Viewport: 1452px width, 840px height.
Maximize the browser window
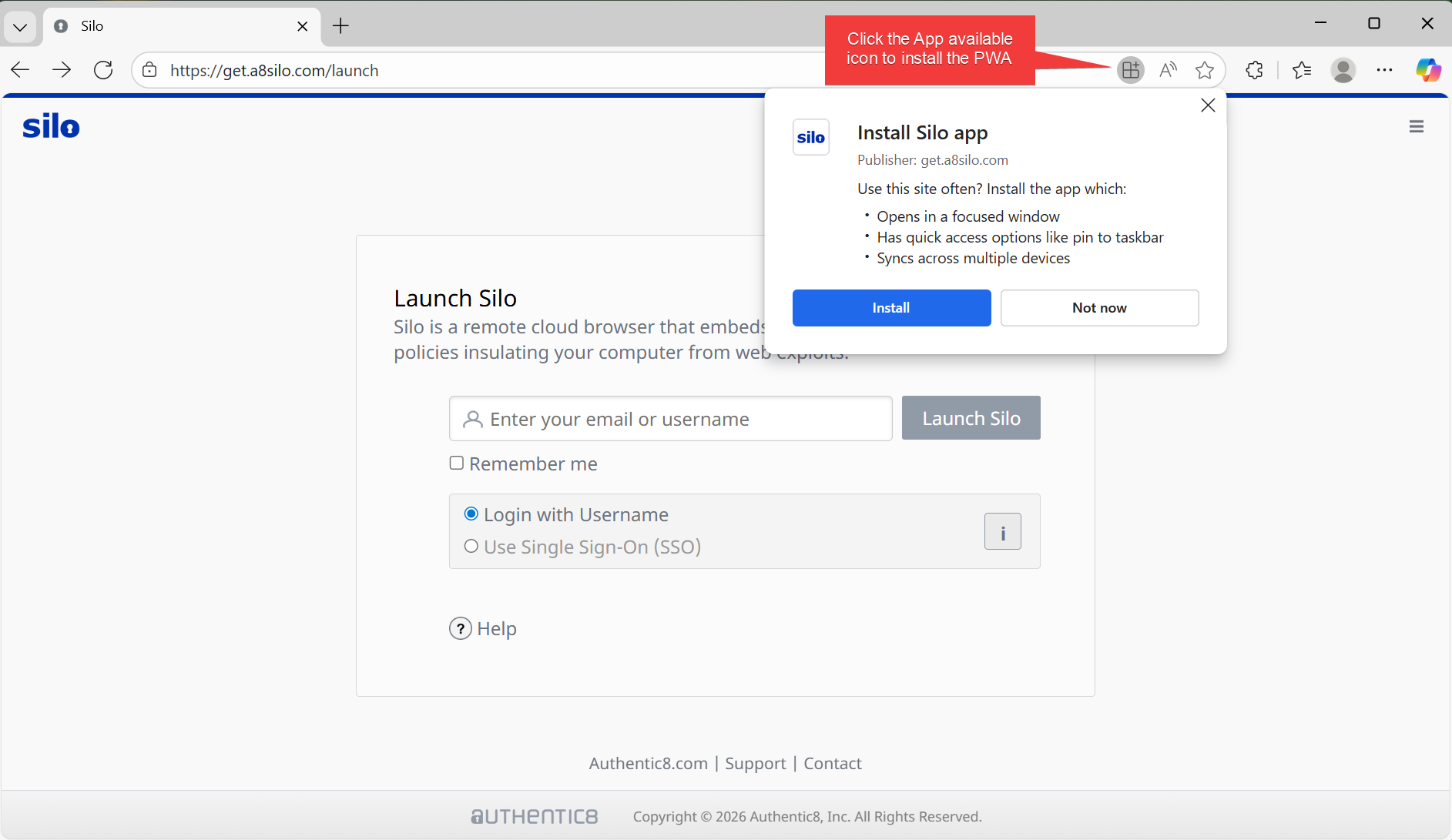(1374, 23)
